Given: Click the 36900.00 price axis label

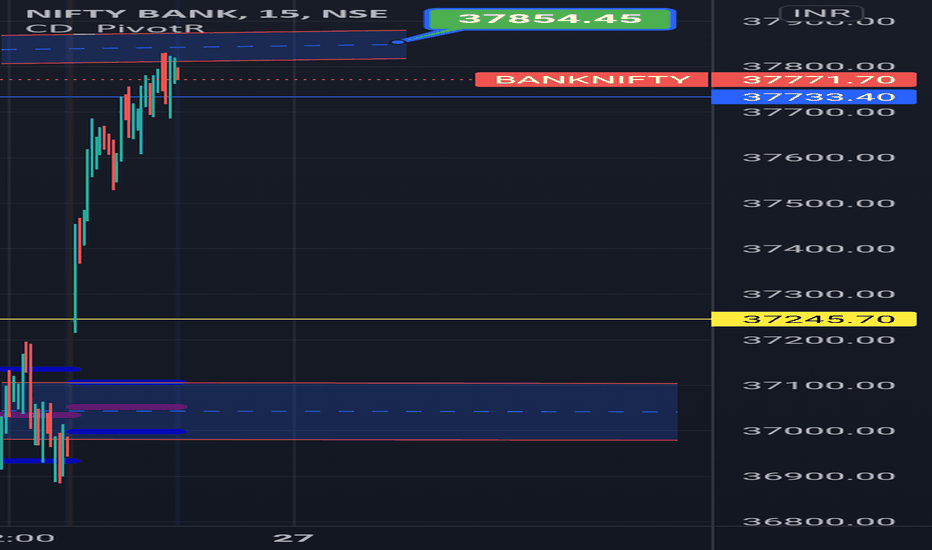Looking at the screenshot, I should point(818,476).
